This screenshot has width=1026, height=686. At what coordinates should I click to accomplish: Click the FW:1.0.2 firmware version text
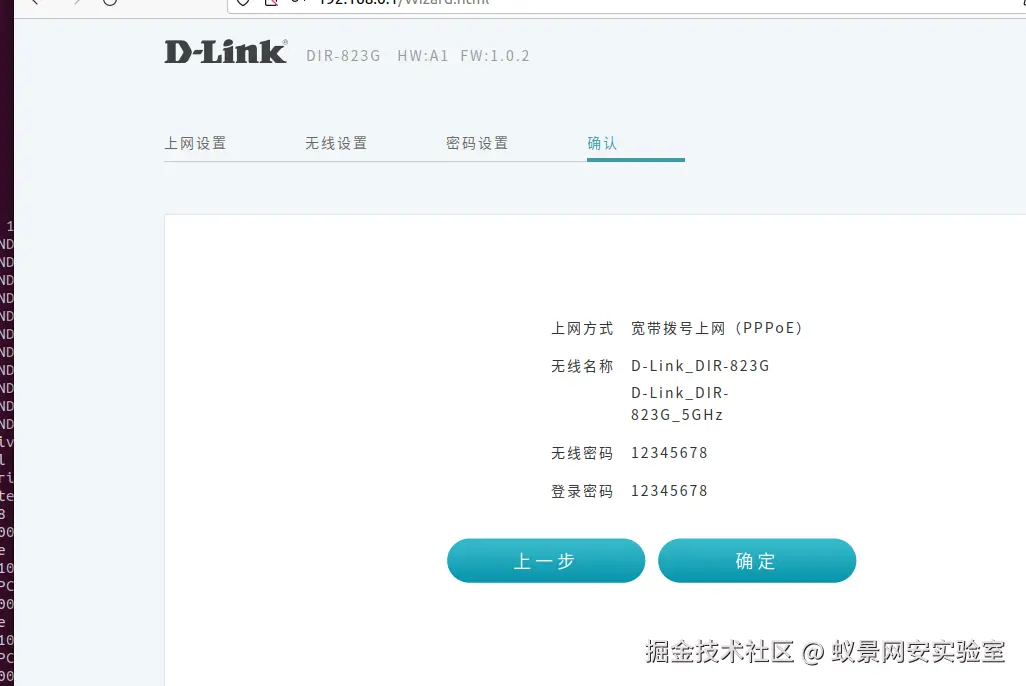pyautogui.click(x=495, y=56)
